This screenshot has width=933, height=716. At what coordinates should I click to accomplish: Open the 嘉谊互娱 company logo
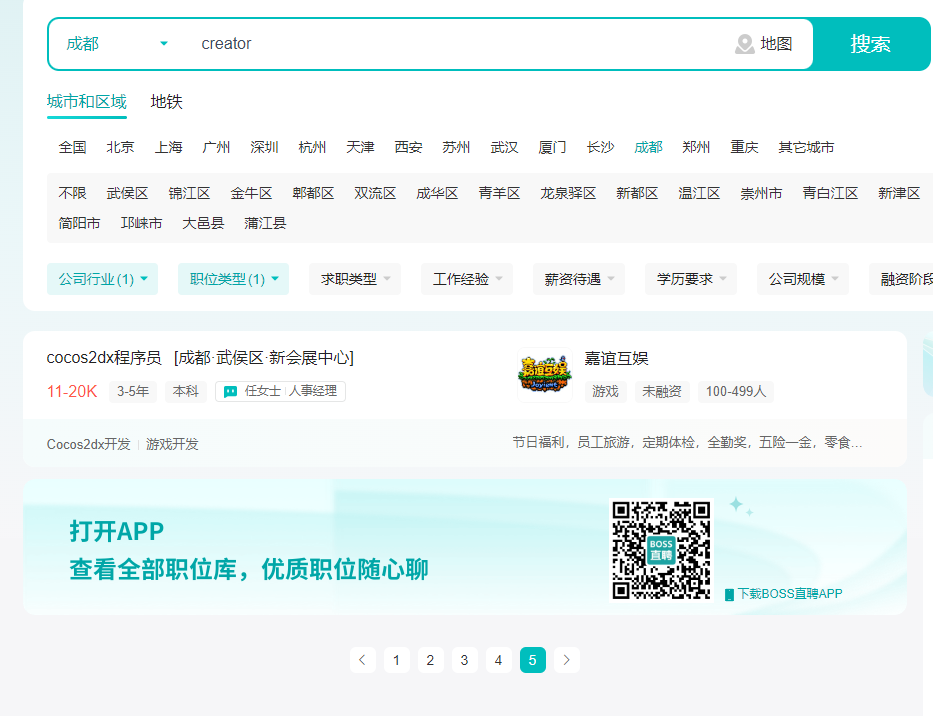(544, 375)
